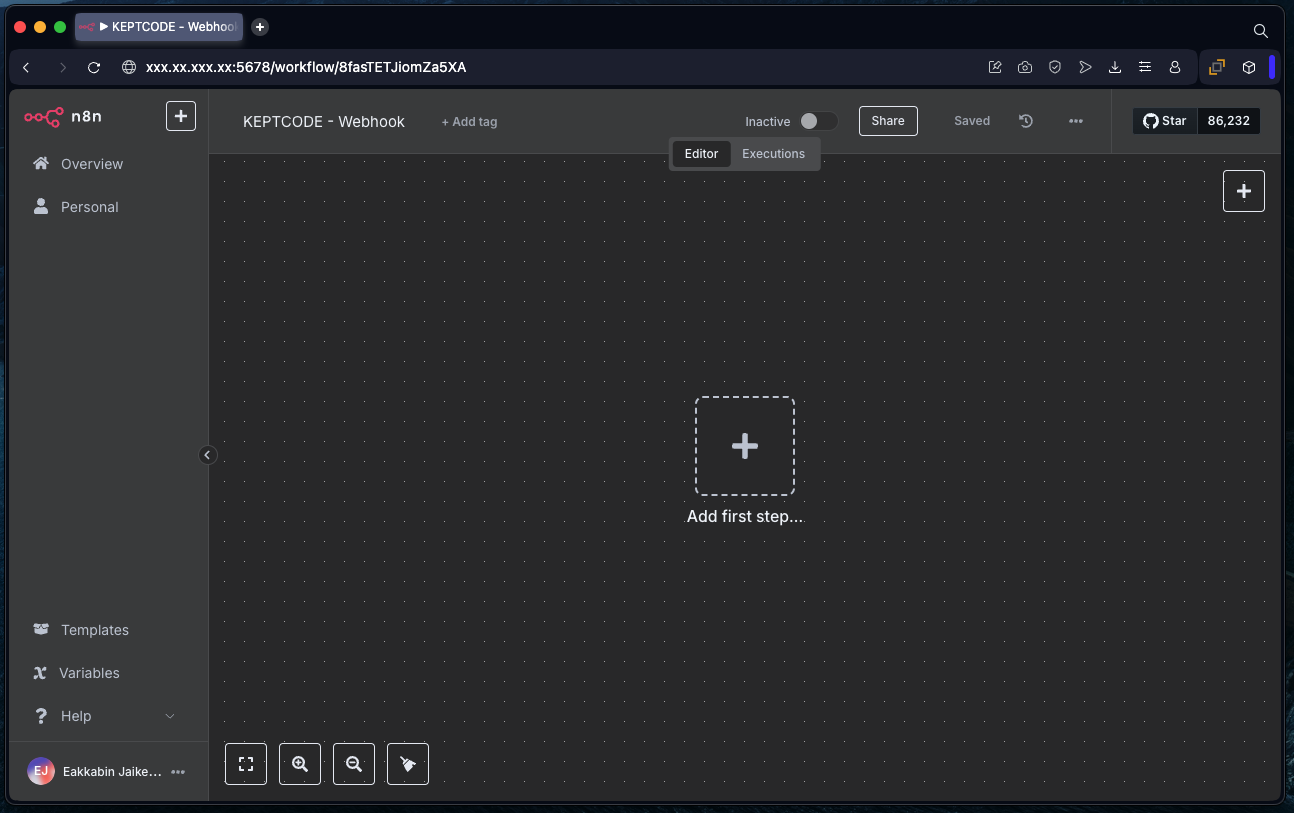Click the browser reload icon
Screen dimensions: 1294x813
tap(94, 68)
